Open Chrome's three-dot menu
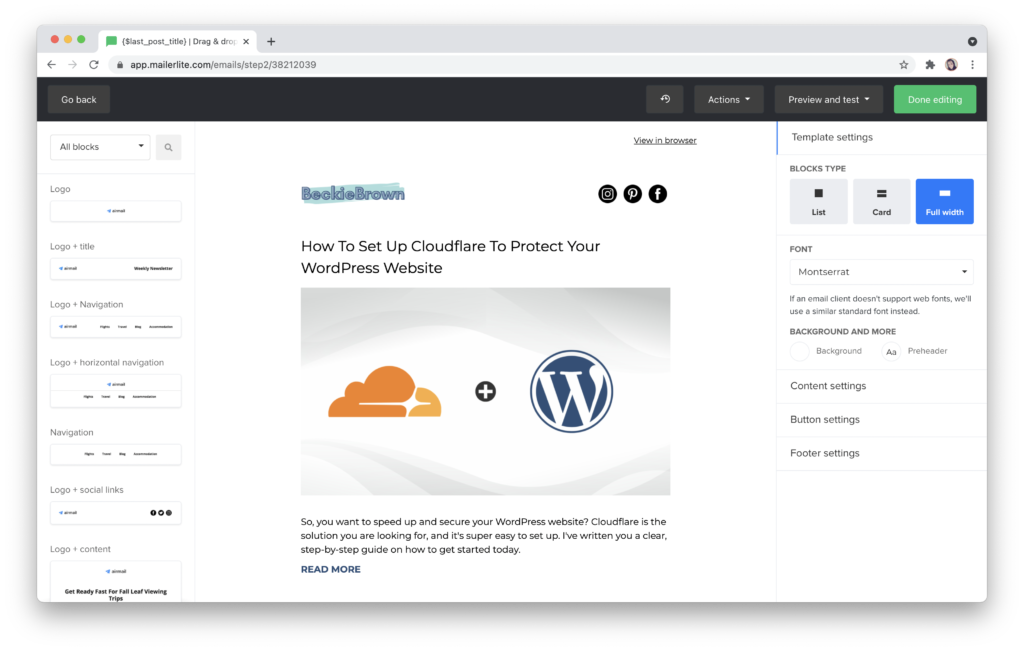1024x651 pixels. coord(972,65)
